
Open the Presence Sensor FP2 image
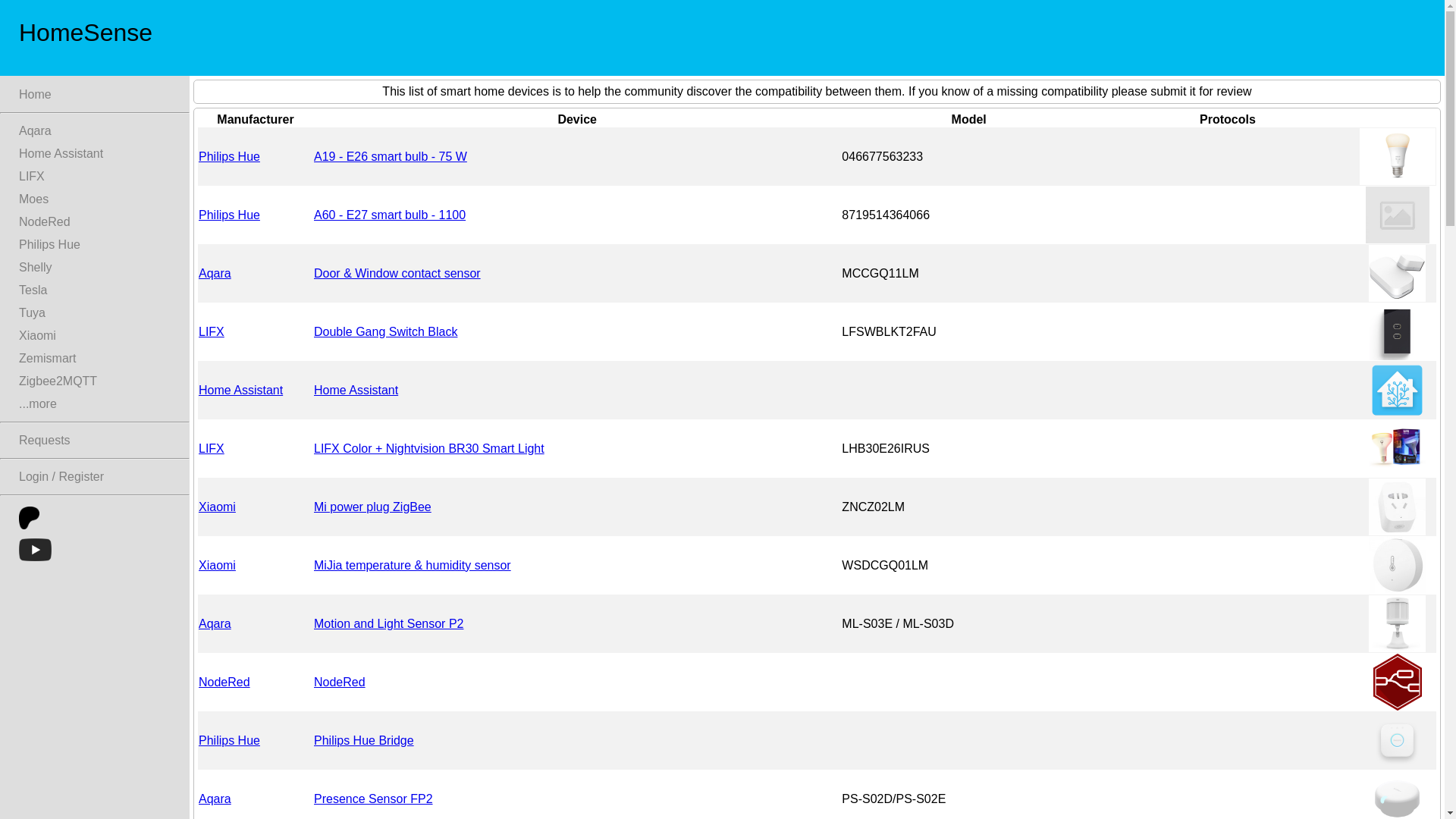pos(1397,799)
